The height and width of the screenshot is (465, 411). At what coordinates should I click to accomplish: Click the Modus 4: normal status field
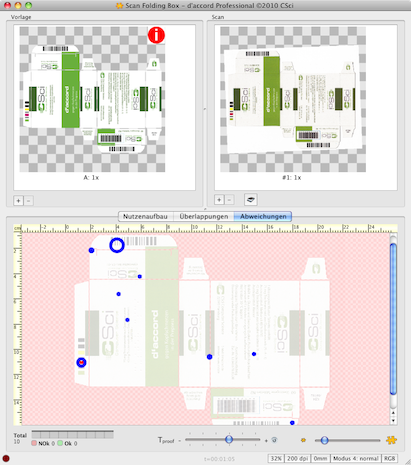point(356,458)
